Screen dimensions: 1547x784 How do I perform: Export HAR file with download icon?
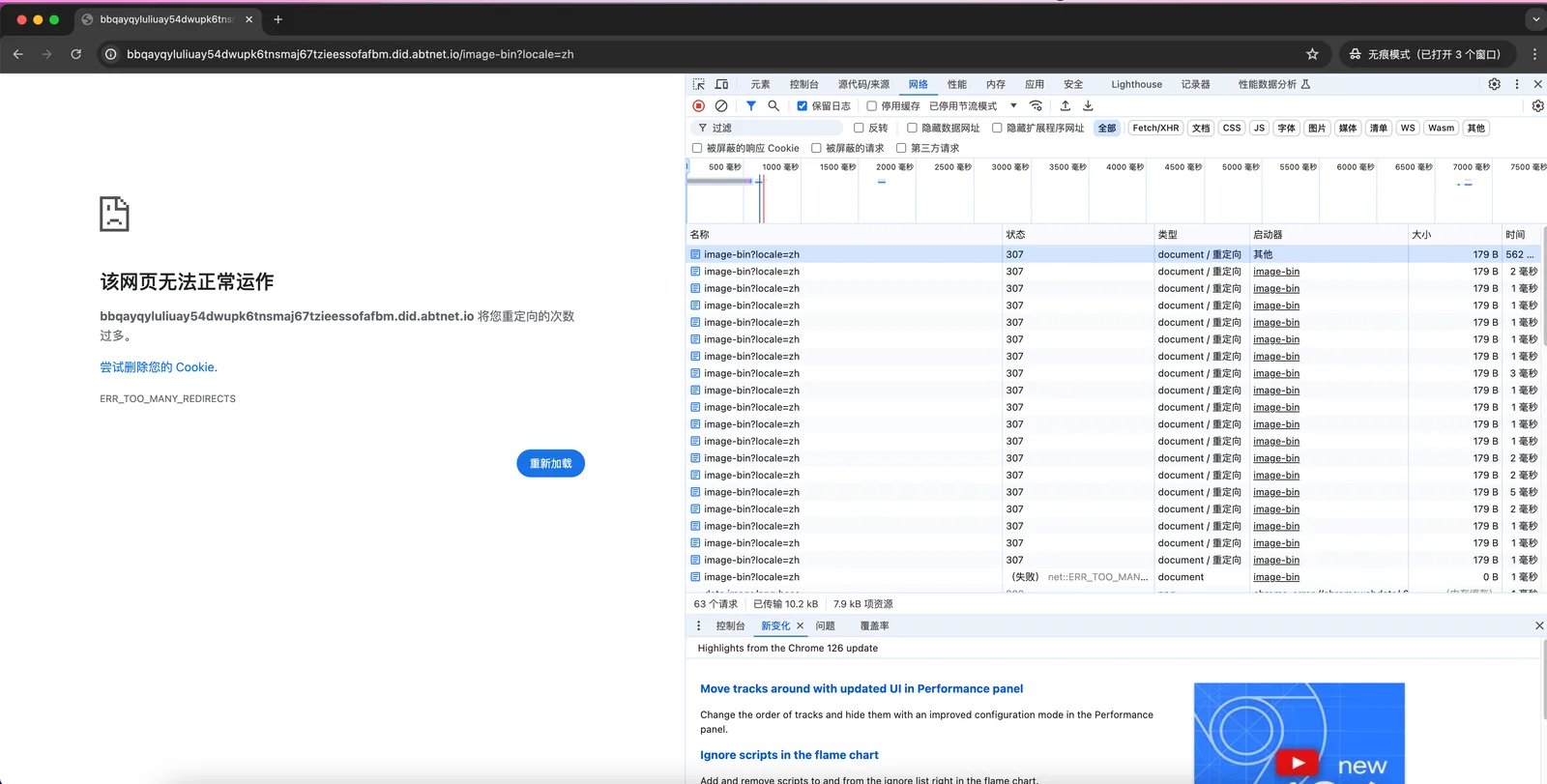tap(1088, 105)
